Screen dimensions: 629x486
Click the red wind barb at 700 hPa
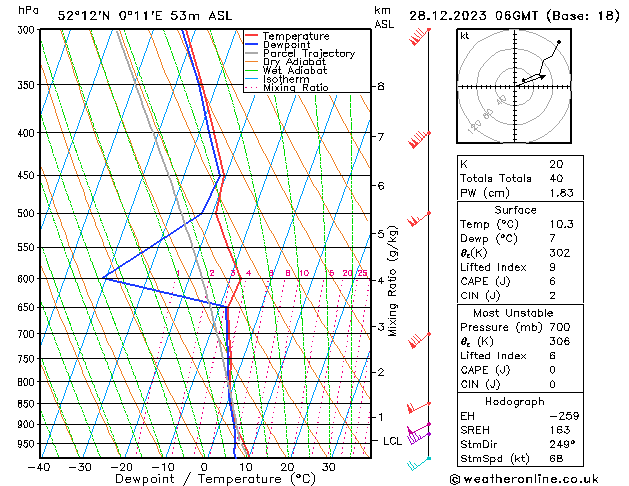pos(420,340)
